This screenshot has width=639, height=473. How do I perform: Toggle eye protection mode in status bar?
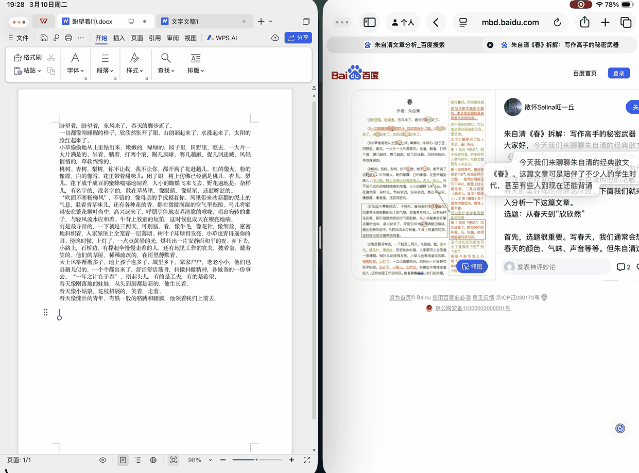[x=103, y=459]
